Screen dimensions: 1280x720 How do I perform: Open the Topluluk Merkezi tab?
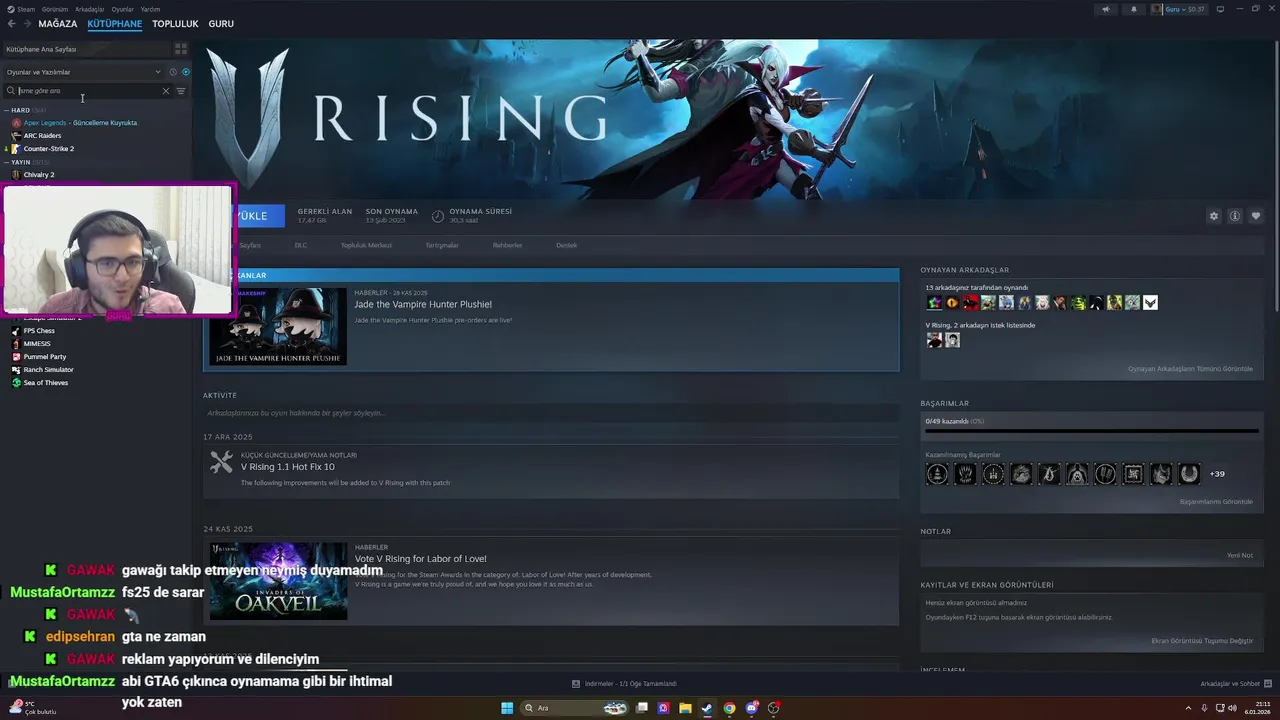click(x=366, y=245)
